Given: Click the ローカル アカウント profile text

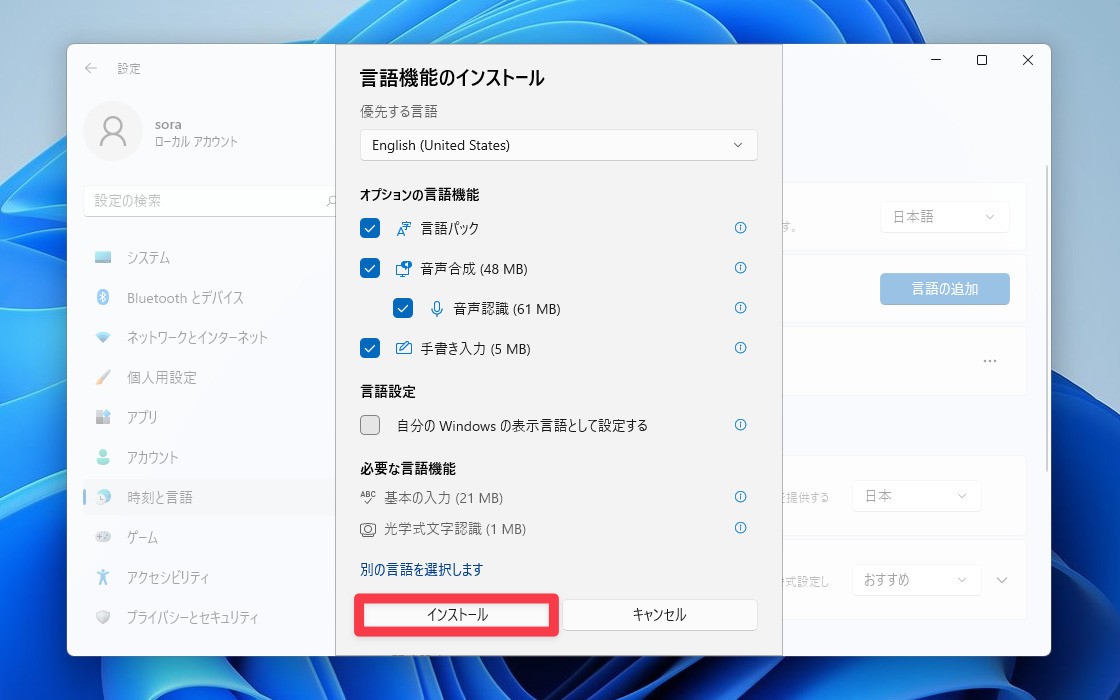Looking at the screenshot, I should coord(196,141).
